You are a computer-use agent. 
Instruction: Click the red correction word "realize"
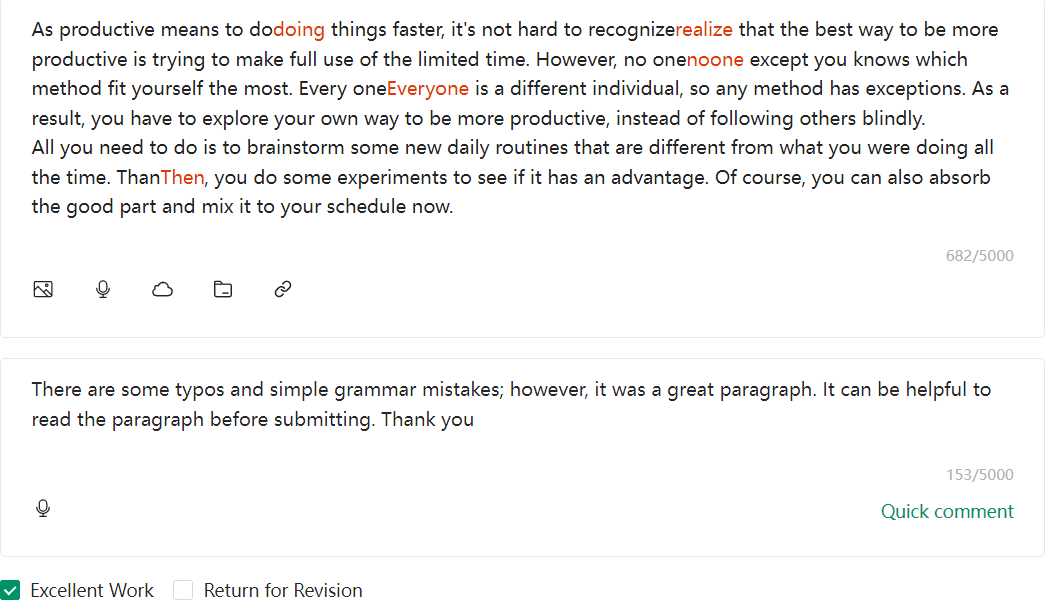(704, 30)
